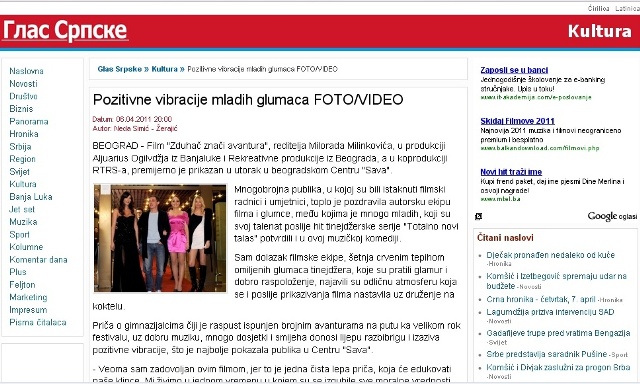Go to Sport section
This screenshot has width=640, height=384.
(19, 235)
